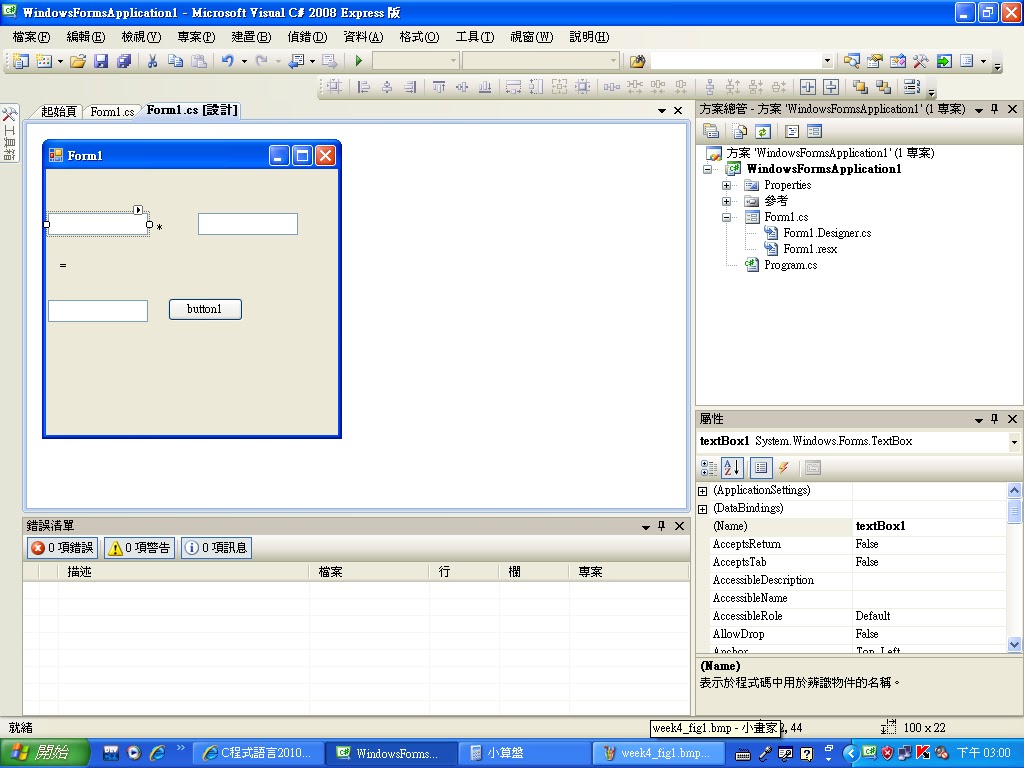Click the Copy toolbar icon

(175, 61)
